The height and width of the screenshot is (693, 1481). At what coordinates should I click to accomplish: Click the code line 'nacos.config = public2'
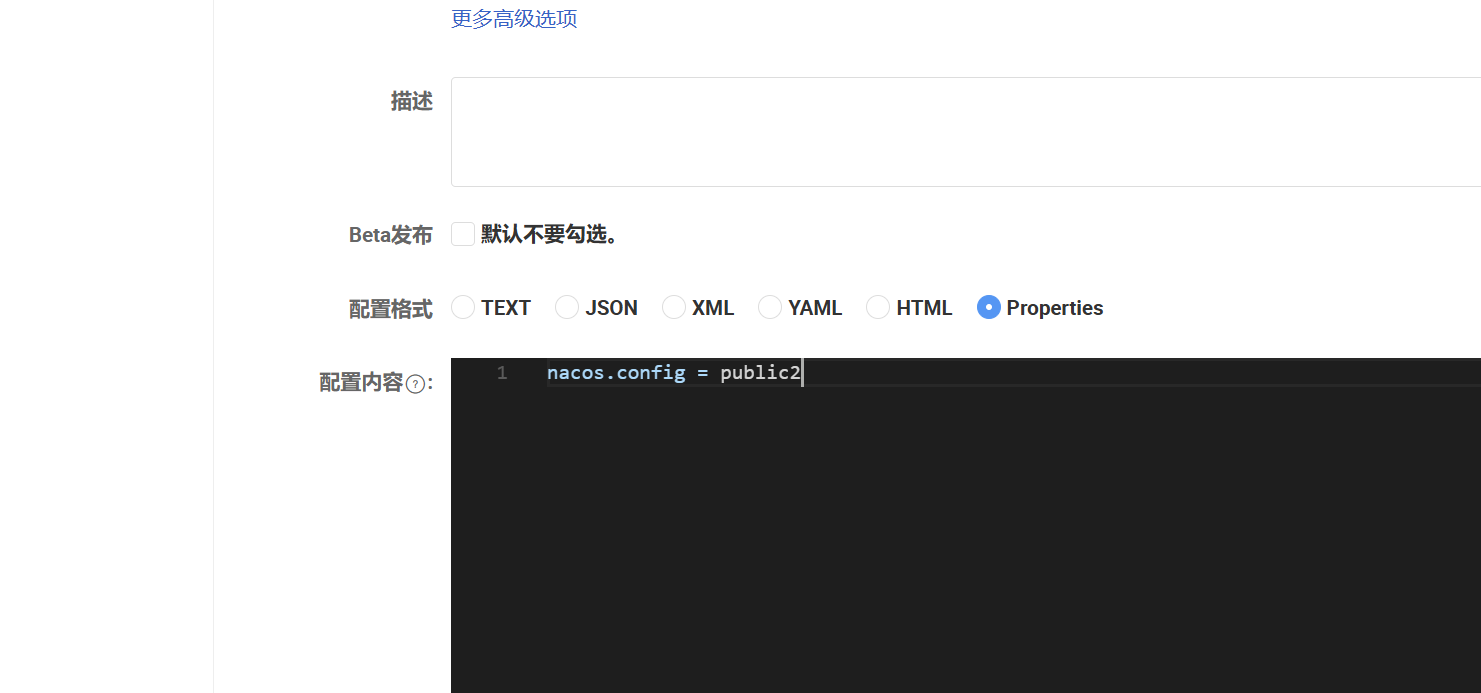coord(674,373)
